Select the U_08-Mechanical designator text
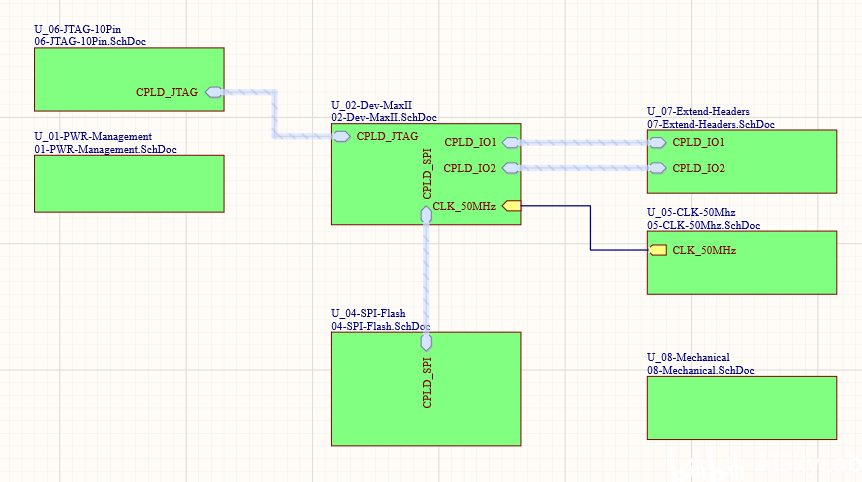 point(688,357)
